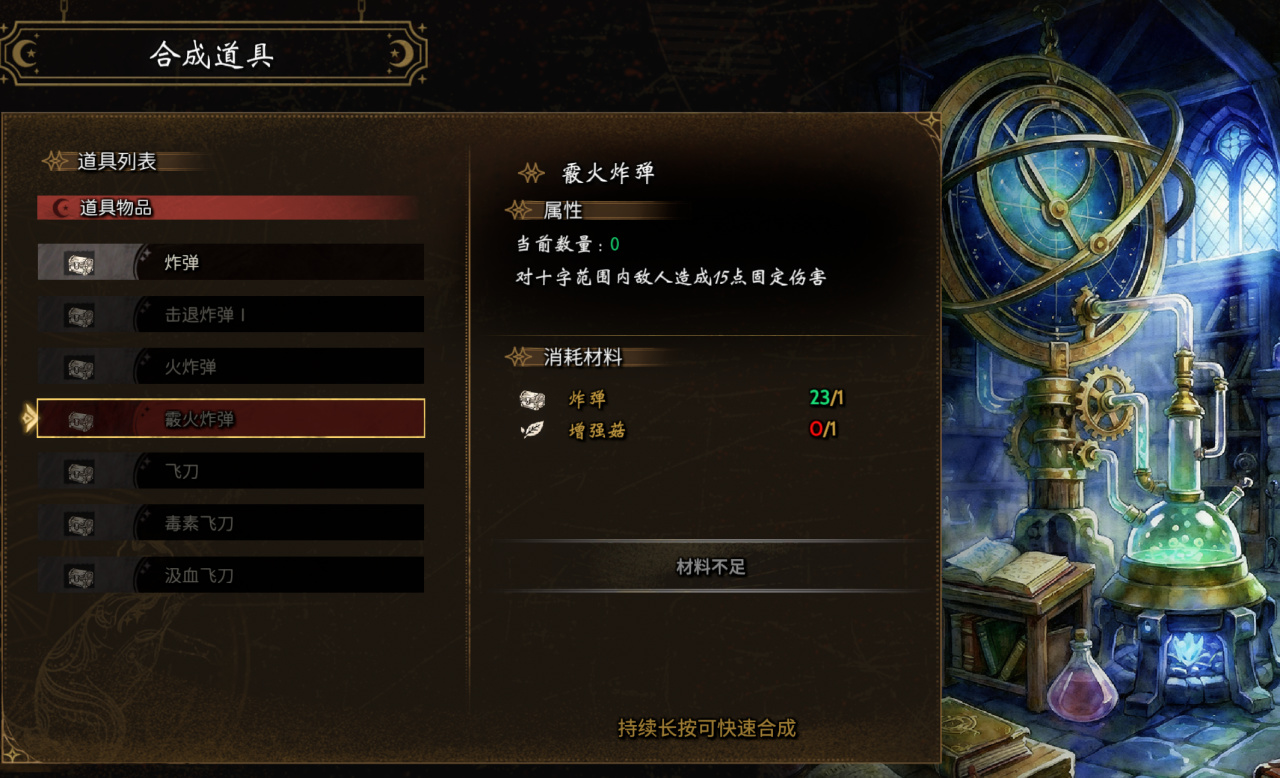Choose 汲血飞刀 from the list
Viewport: 1280px width, 778px height.
tap(231, 574)
